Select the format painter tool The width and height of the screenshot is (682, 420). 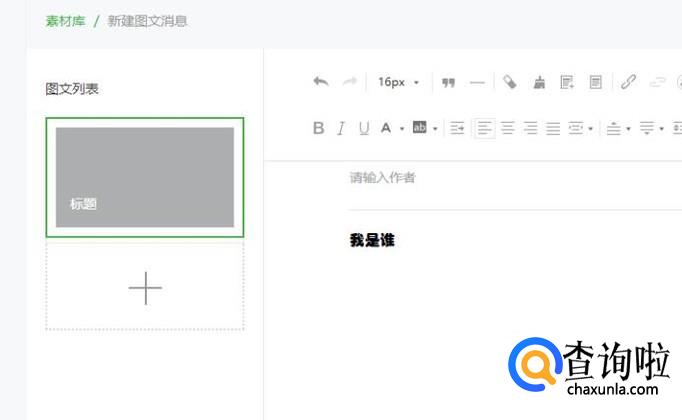pyautogui.click(x=510, y=82)
